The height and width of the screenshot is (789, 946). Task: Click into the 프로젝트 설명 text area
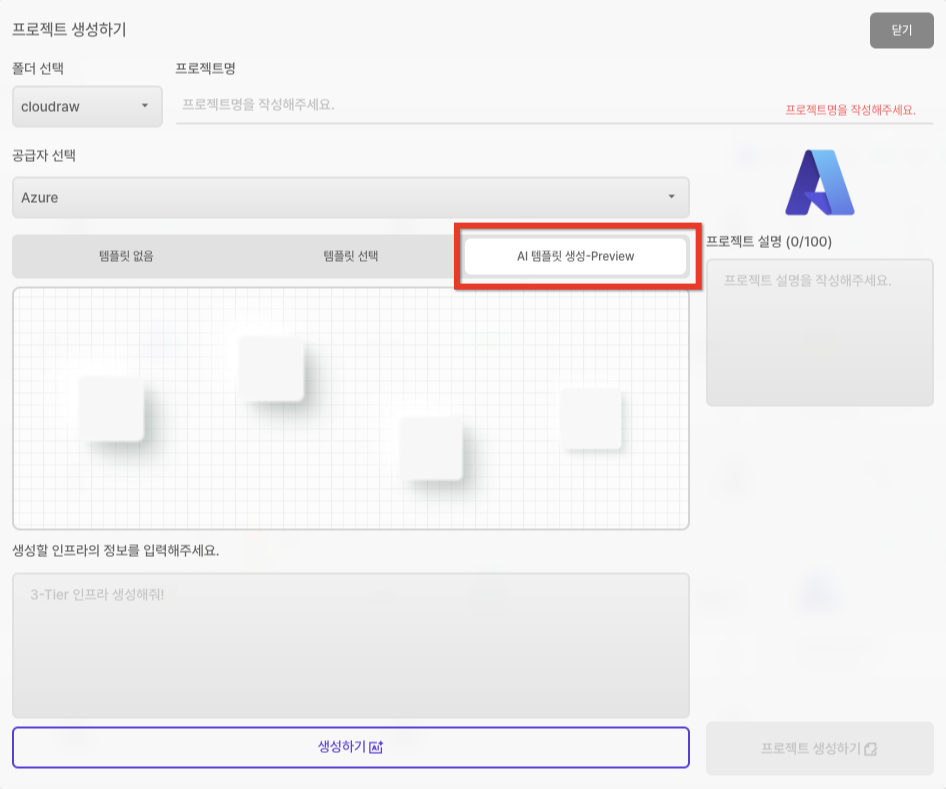click(x=819, y=332)
